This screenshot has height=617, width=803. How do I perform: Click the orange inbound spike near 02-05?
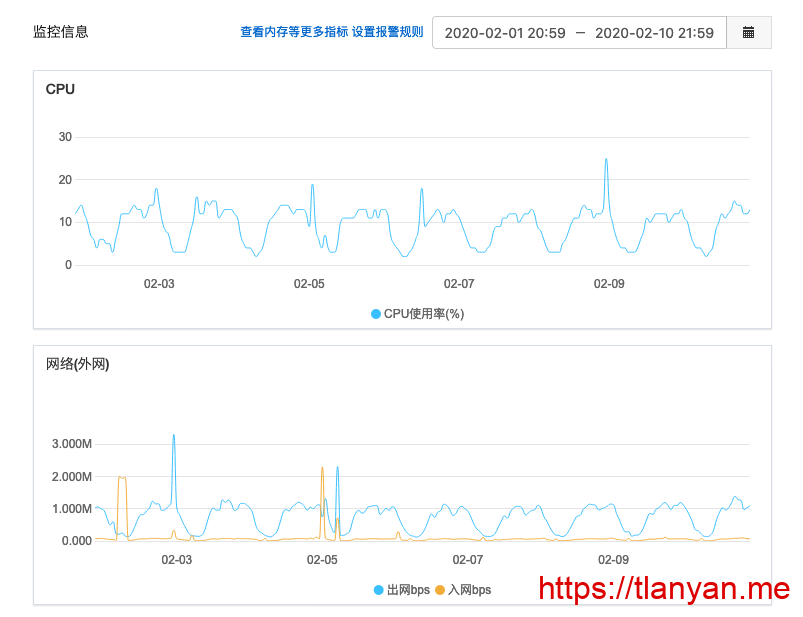pyautogui.click(x=322, y=468)
